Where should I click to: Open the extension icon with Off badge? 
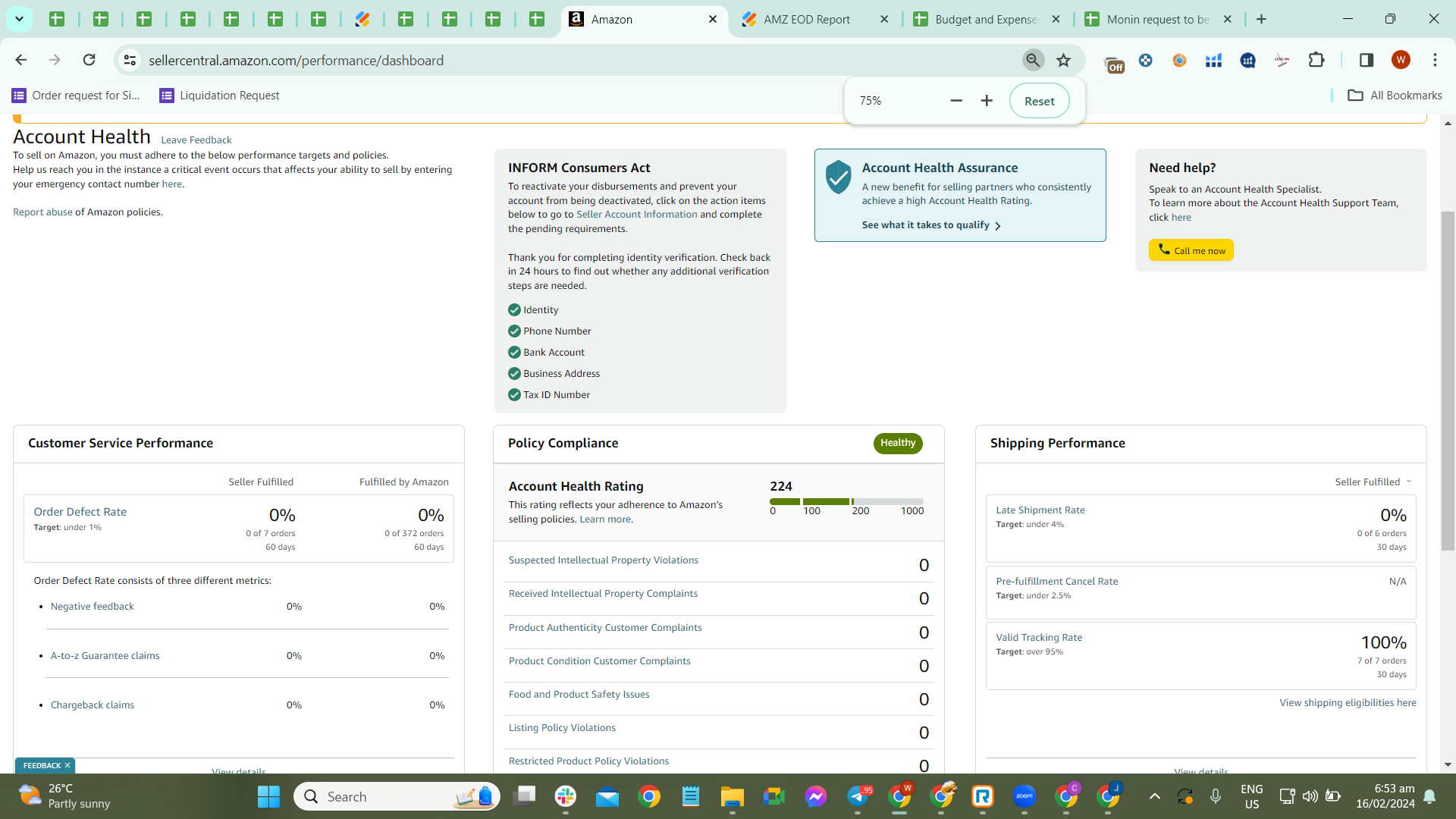coord(1113,62)
